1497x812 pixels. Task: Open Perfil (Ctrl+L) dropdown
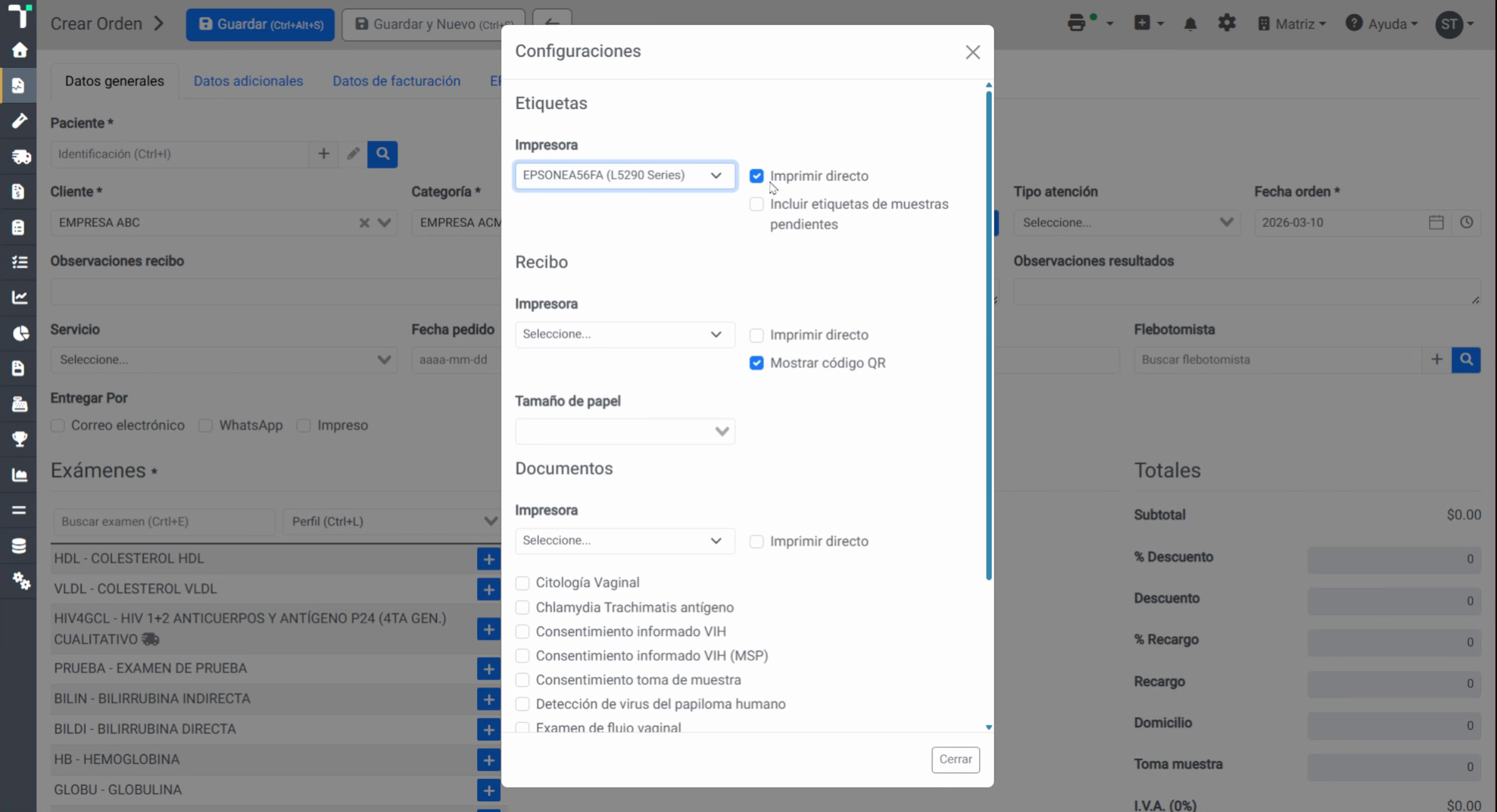[393, 521]
